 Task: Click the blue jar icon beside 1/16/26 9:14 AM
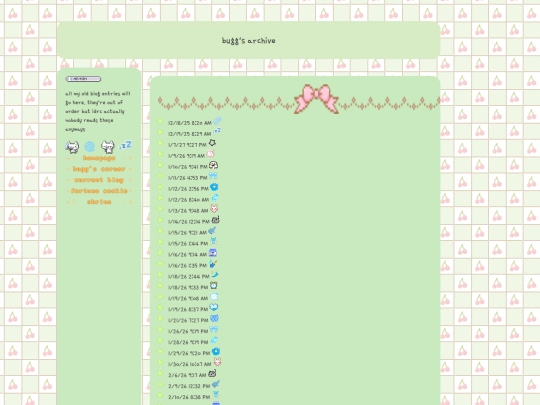[x=213, y=253]
